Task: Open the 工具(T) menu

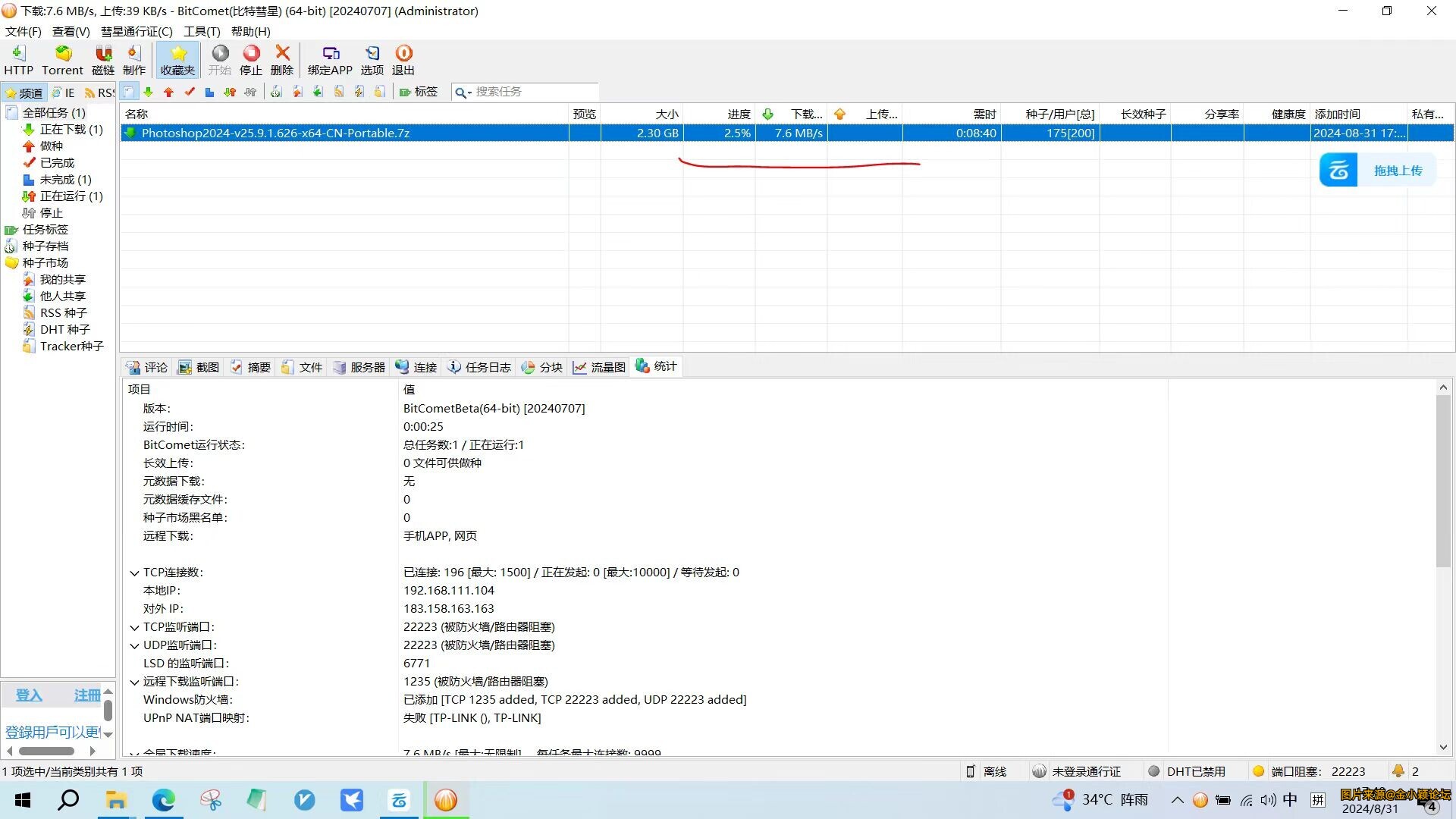Action: point(202,31)
